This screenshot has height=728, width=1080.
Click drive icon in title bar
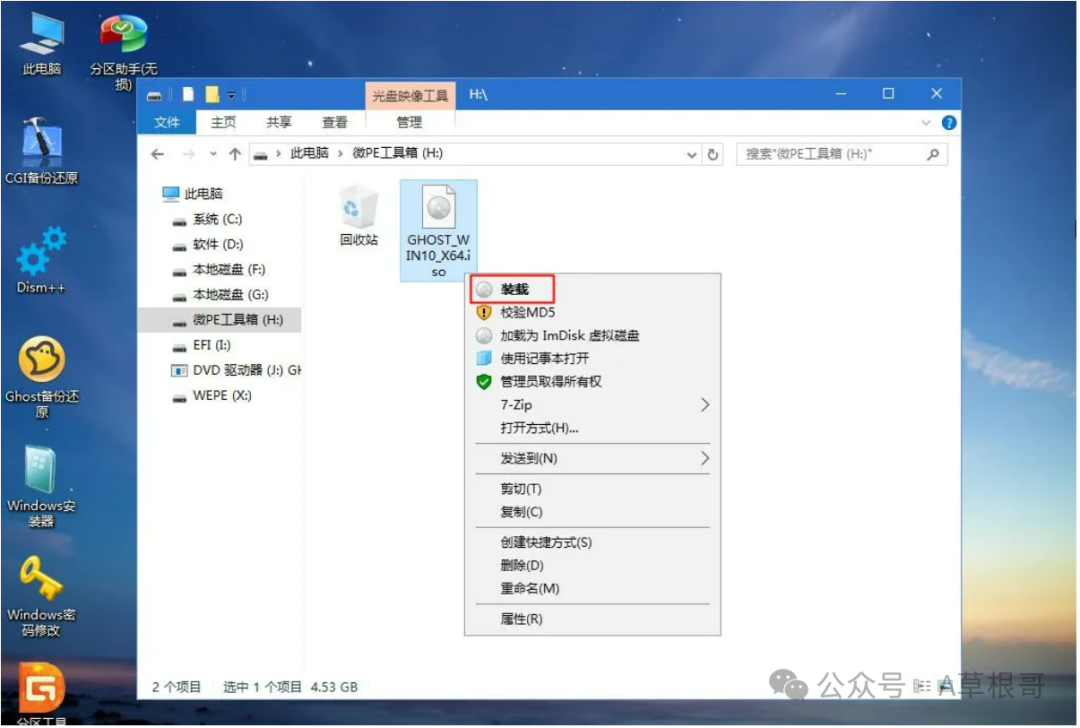[x=155, y=95]
